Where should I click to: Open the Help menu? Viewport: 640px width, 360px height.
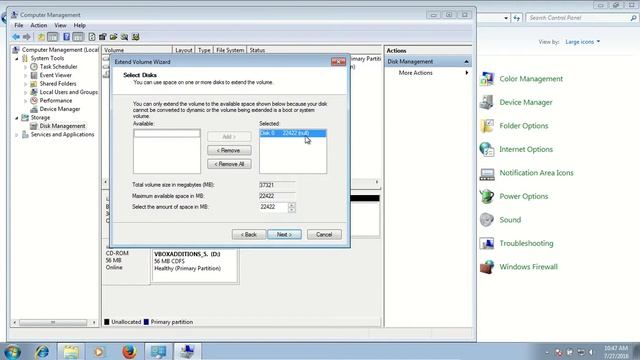pos(80,25)
